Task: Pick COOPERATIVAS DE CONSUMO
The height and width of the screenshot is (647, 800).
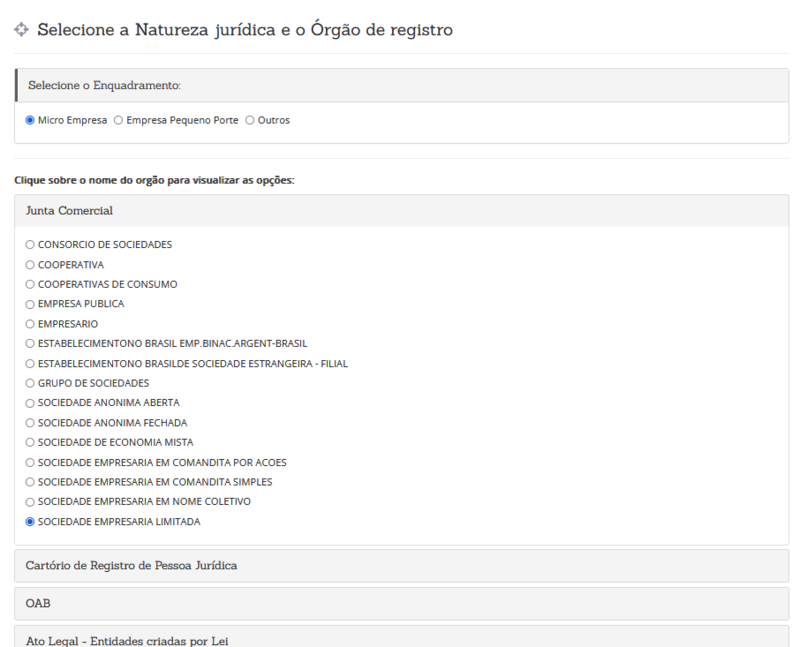Action: click(30, 284)
